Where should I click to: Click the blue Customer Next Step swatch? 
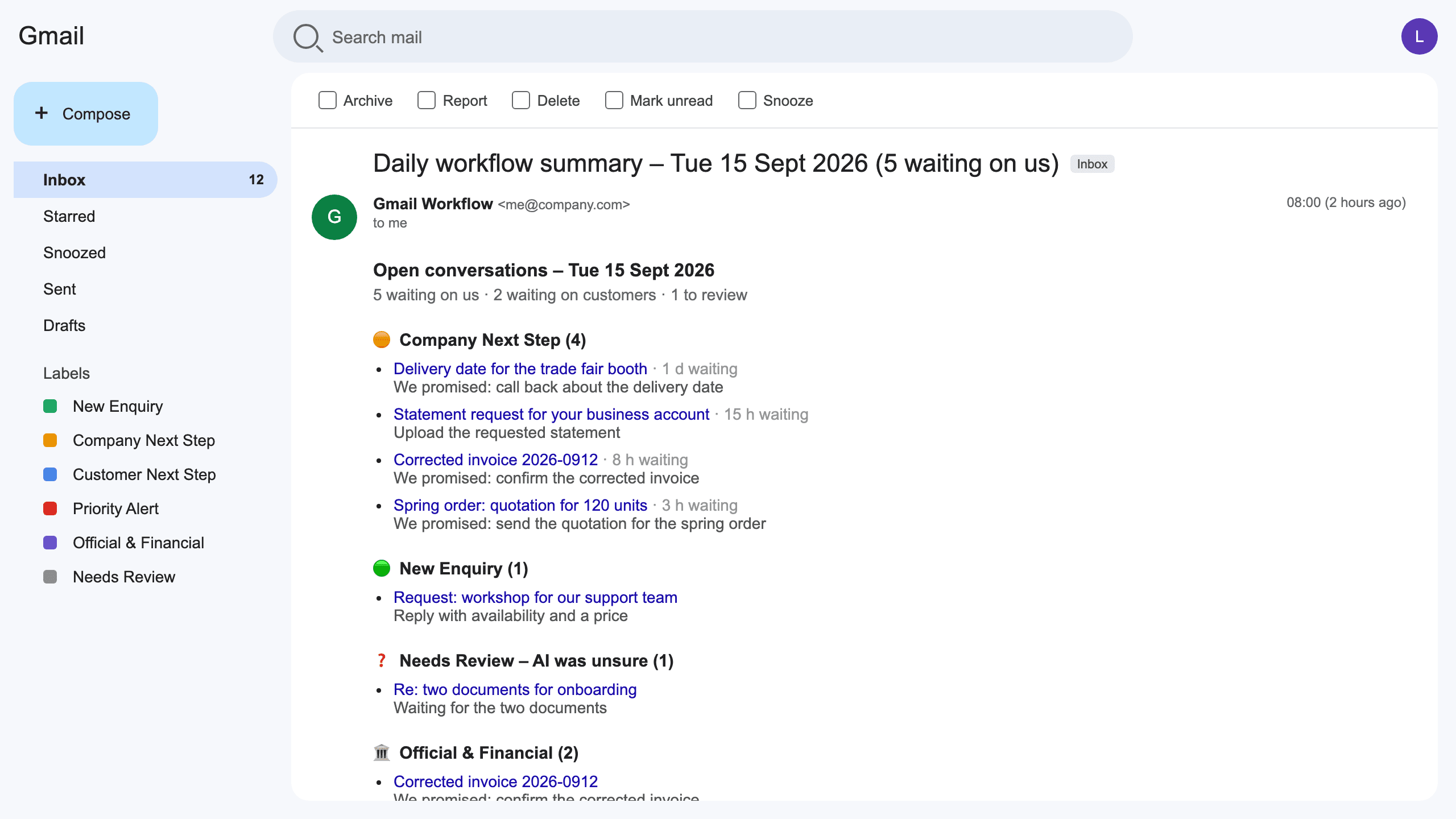[x=50, y=474]
